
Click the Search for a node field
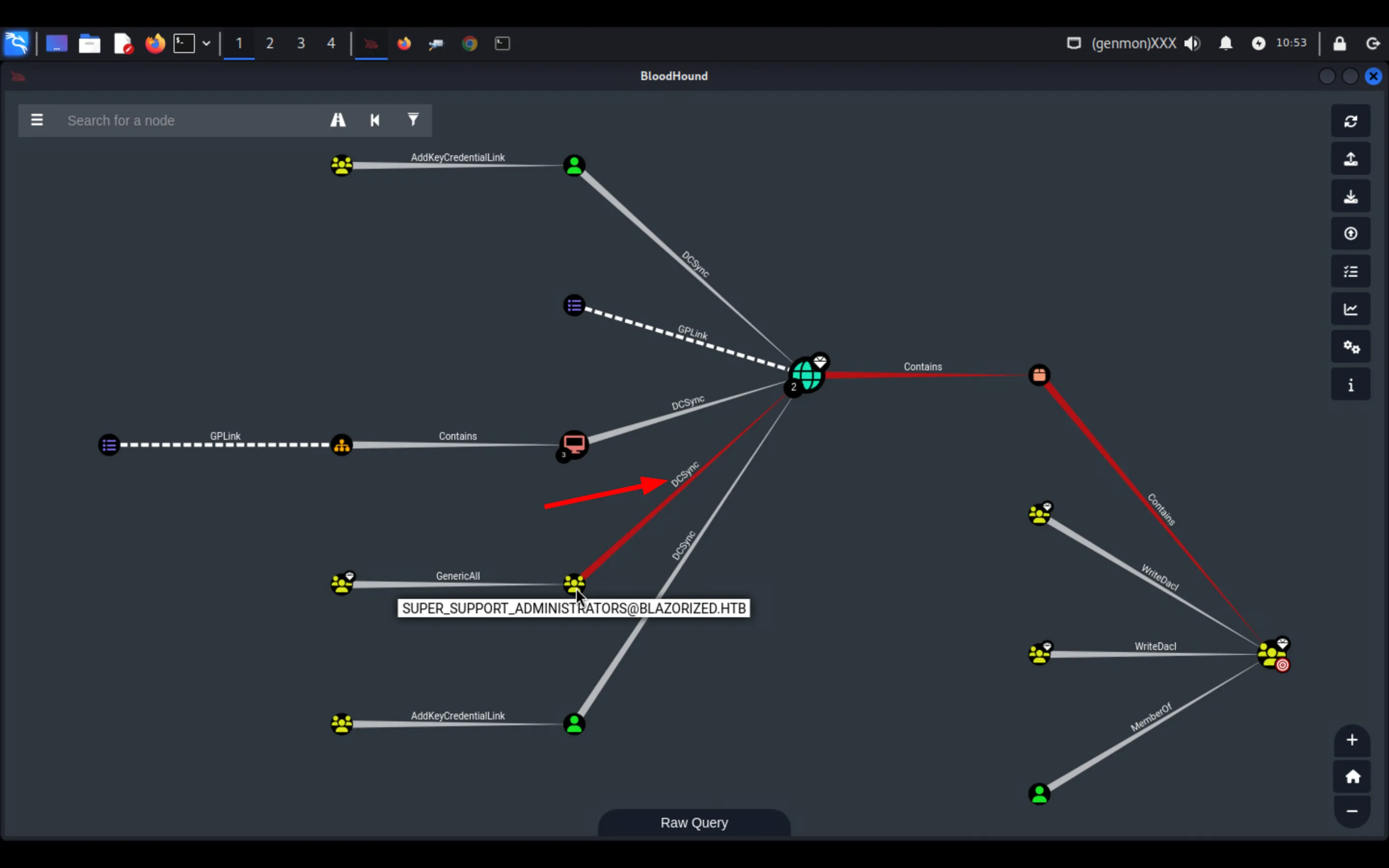pos(190,121)
